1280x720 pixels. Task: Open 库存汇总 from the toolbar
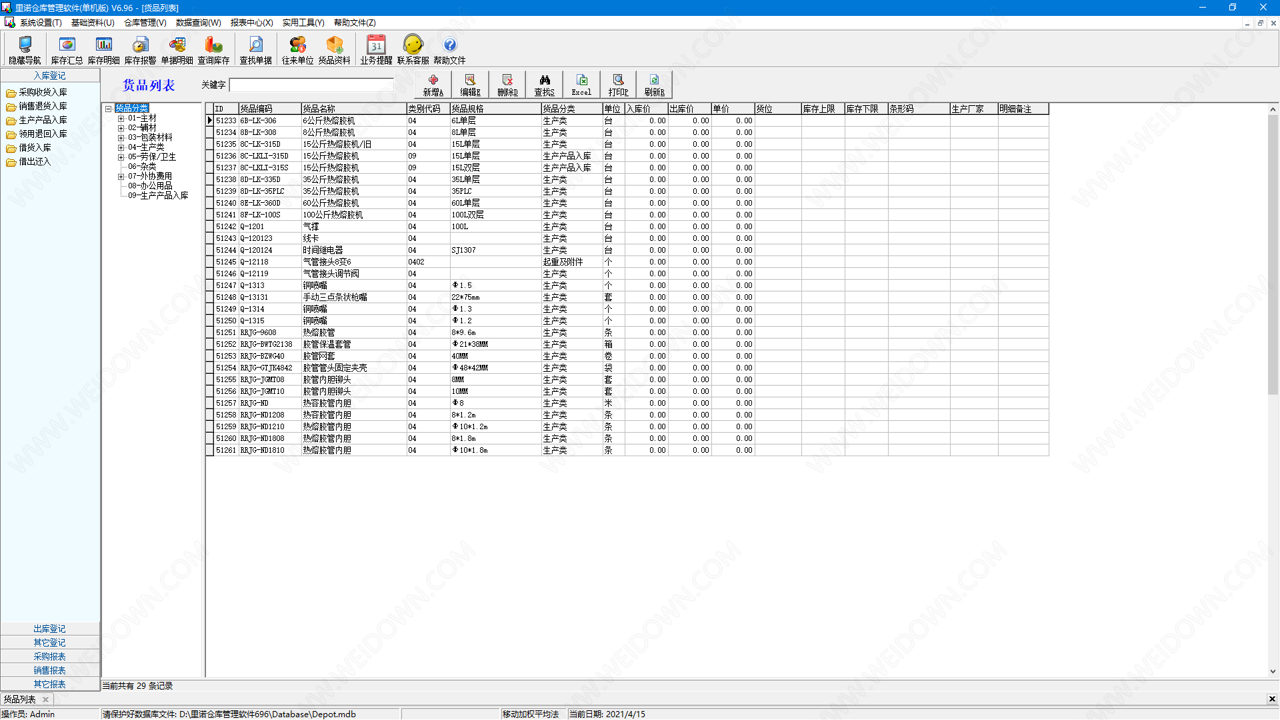[x=67, y=50]
